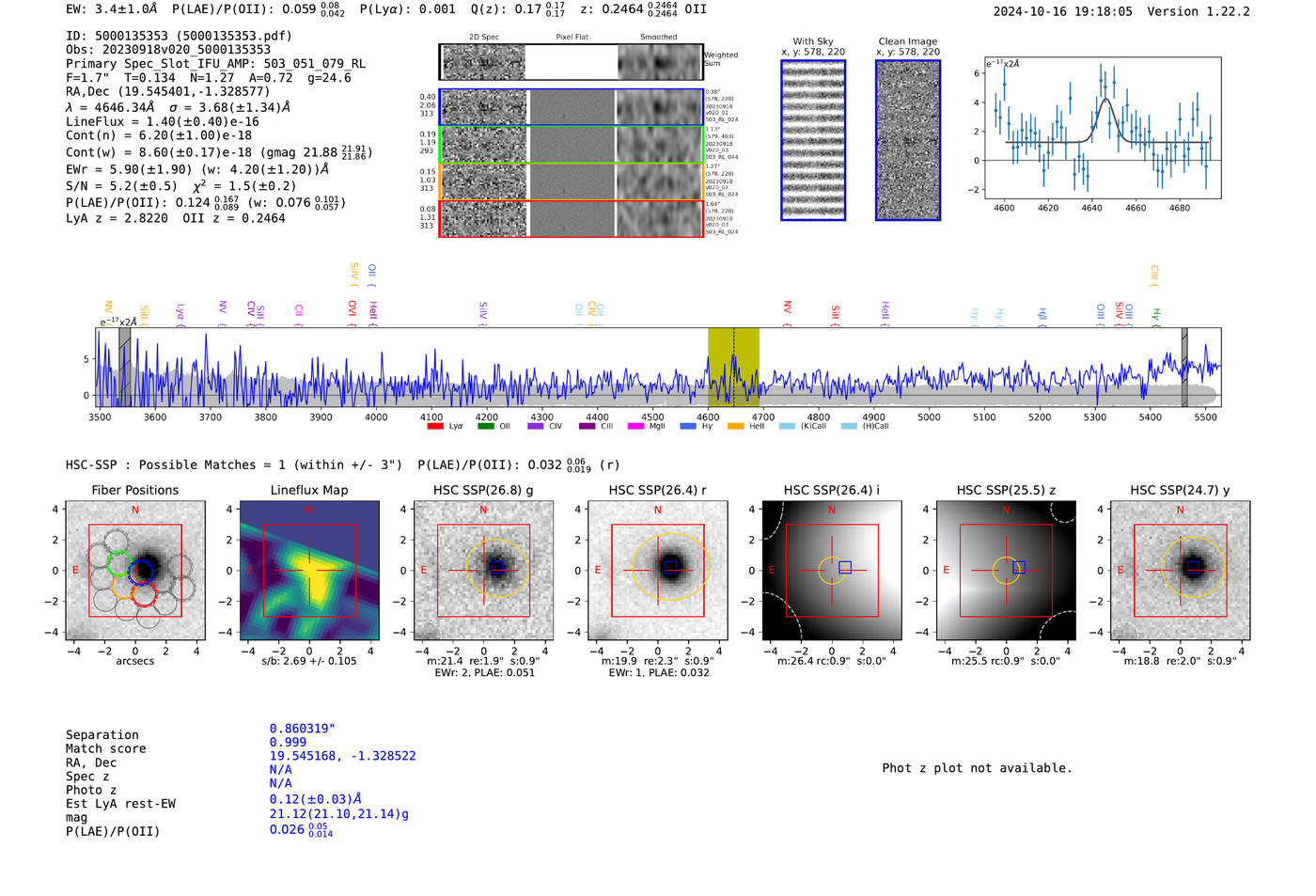Click the Gaussian emission line fit plot
Viewport: 1316px width, 896px height.
coord(1102,128)
